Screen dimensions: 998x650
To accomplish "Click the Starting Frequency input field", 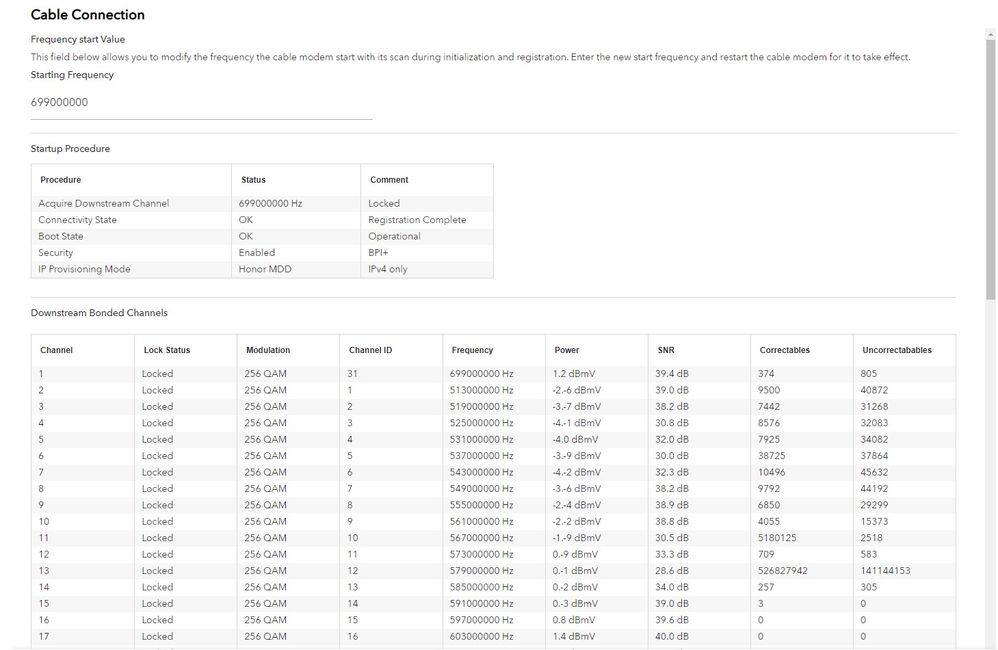I will 200,101.
